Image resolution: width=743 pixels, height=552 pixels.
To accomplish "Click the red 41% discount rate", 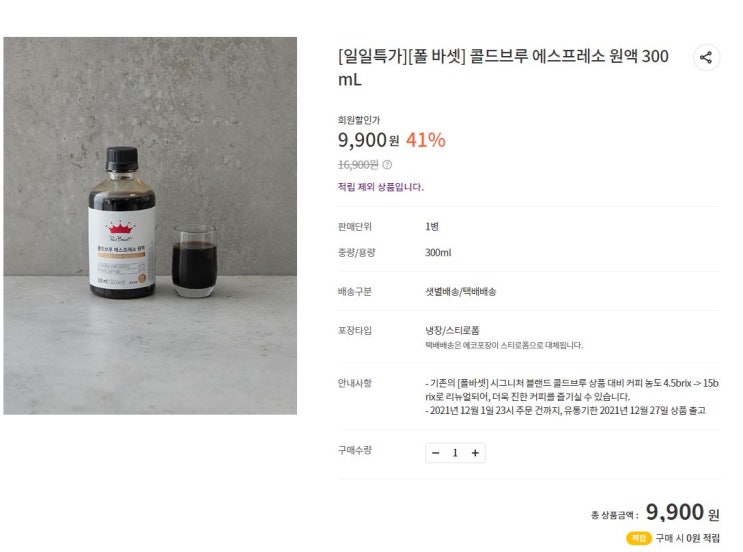I will point(426,141).
